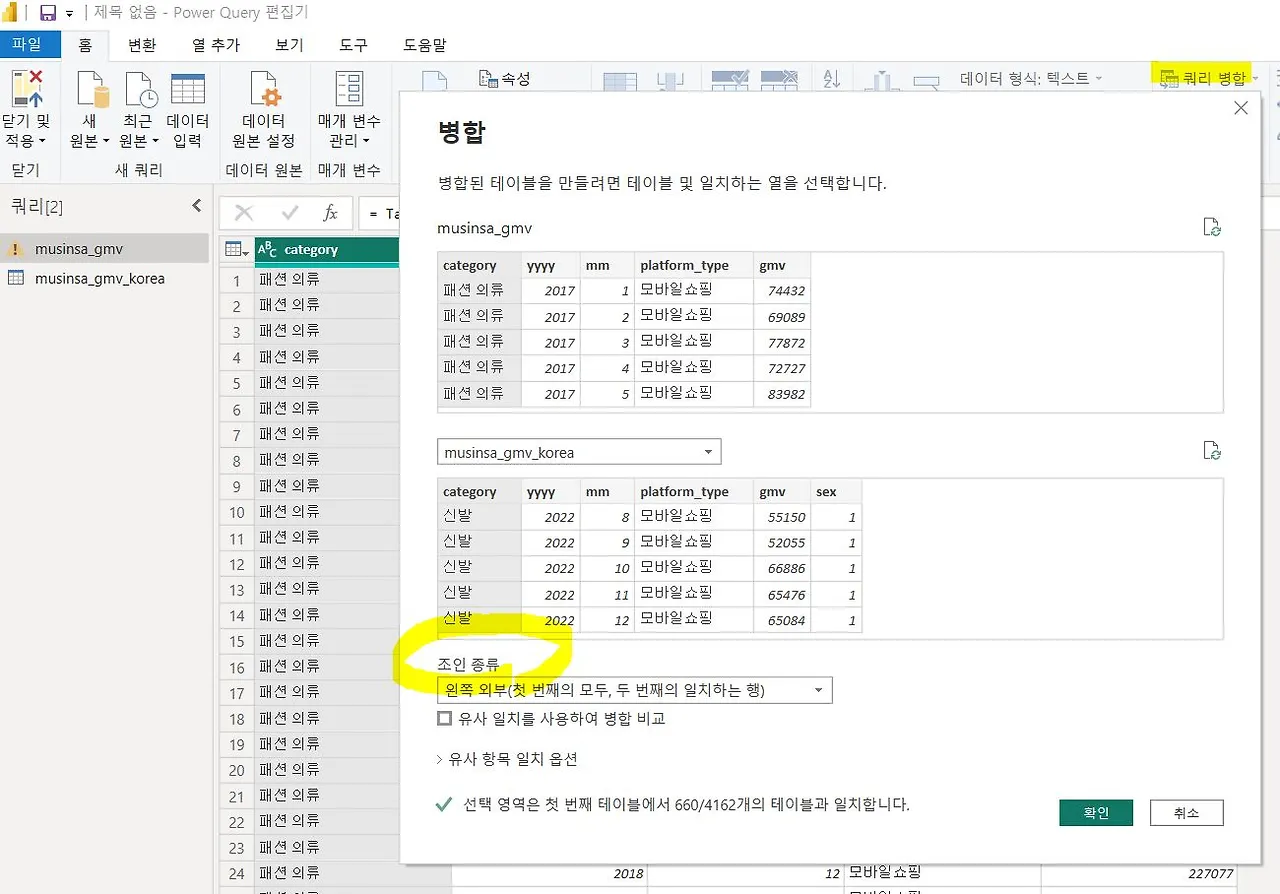
Task: Select category column header in musinsa_gmv_korea preview
Action: coord(479,491)
